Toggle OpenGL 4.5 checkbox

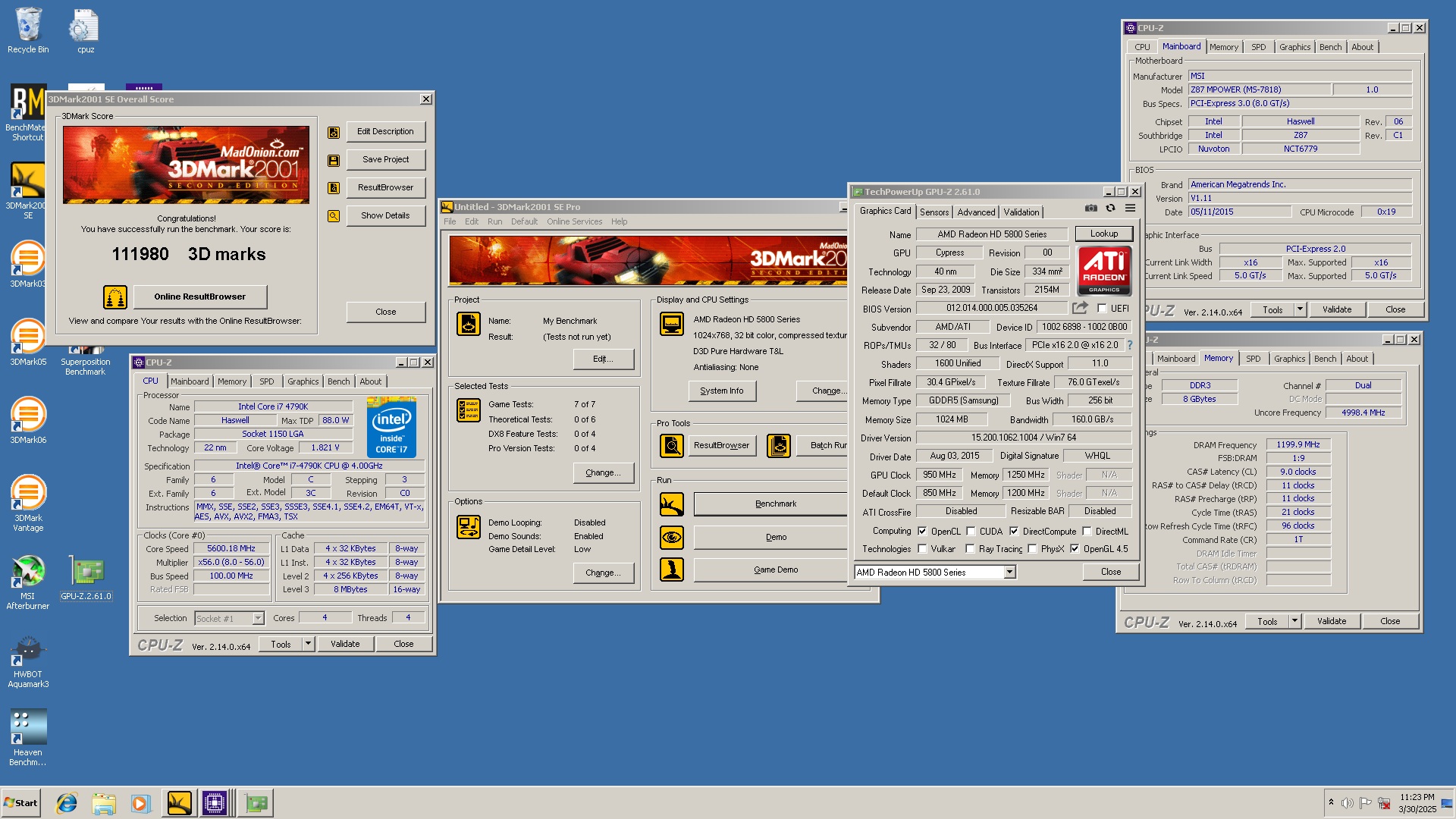pos(1075,549)
